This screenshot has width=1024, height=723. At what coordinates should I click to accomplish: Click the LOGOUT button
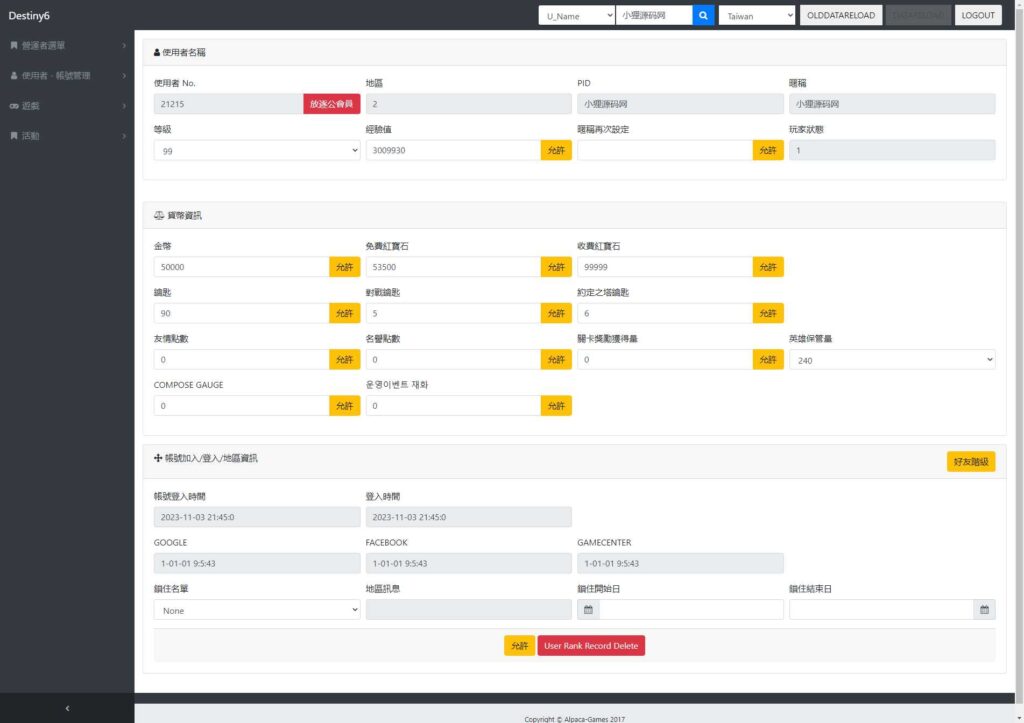point(977,15)
